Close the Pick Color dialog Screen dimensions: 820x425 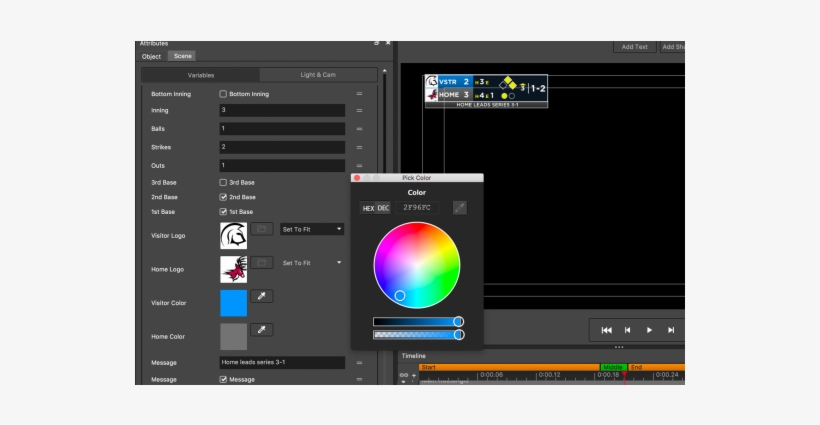(x=357, y=178)
